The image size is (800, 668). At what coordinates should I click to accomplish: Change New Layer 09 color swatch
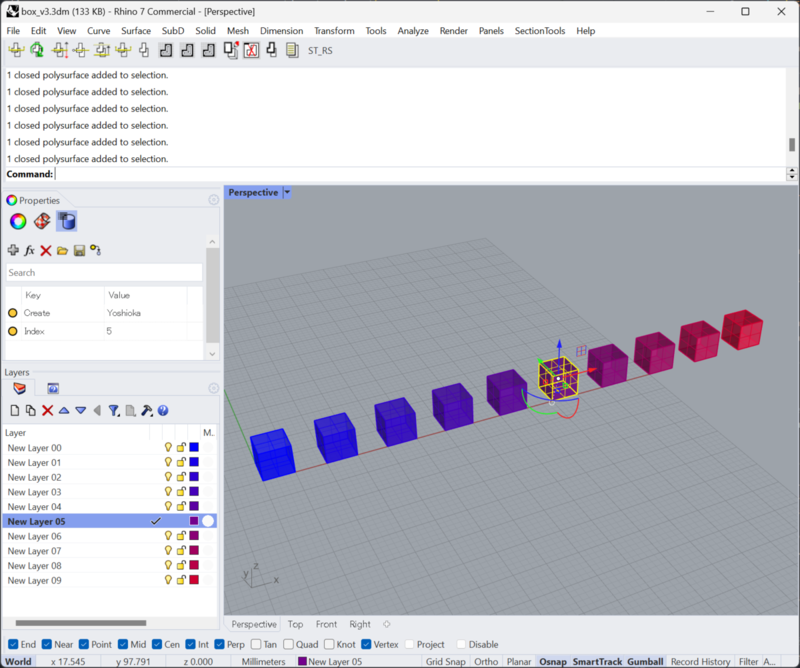point(194,580)
